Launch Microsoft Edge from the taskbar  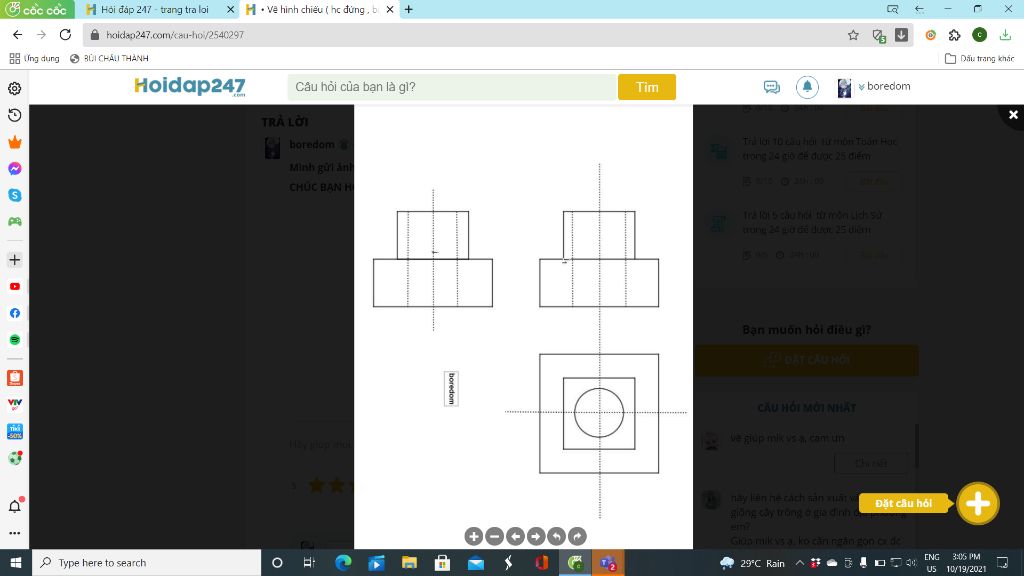pos(343,562)
